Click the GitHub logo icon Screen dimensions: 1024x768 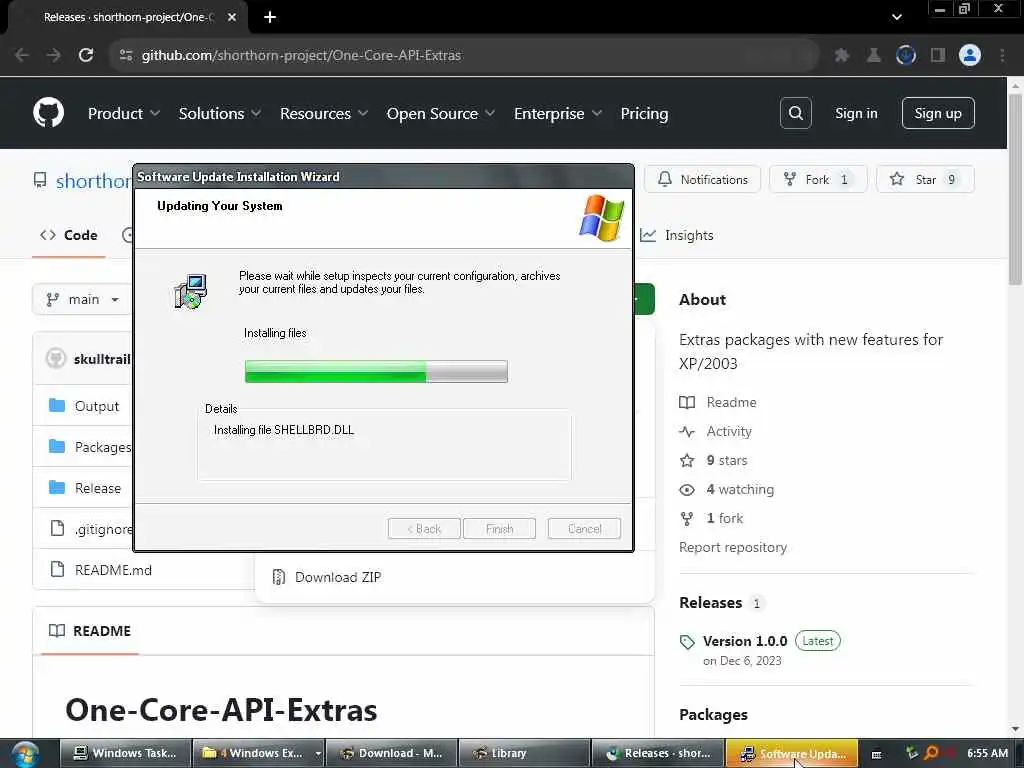tap(48, 113)
